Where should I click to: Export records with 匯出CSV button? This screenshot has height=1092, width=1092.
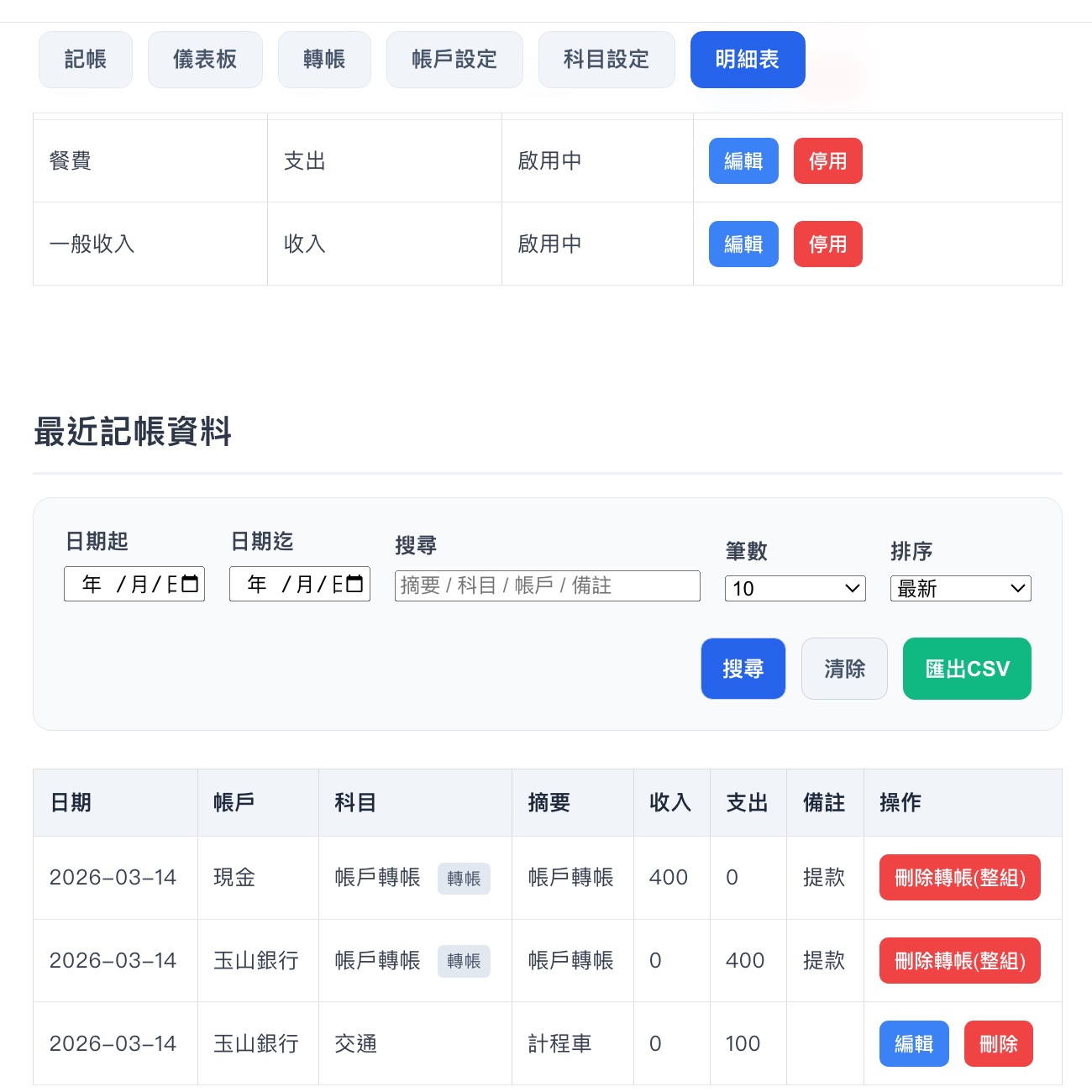coord(967,669)
